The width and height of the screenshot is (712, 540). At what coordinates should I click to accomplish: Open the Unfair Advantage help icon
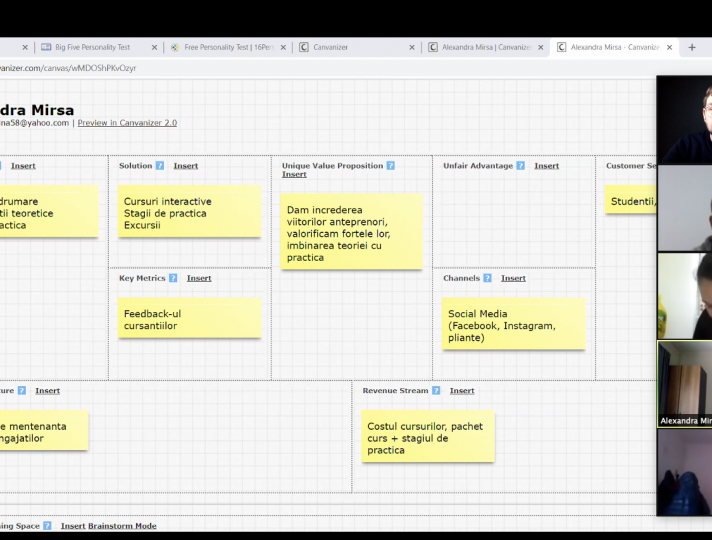521,166
